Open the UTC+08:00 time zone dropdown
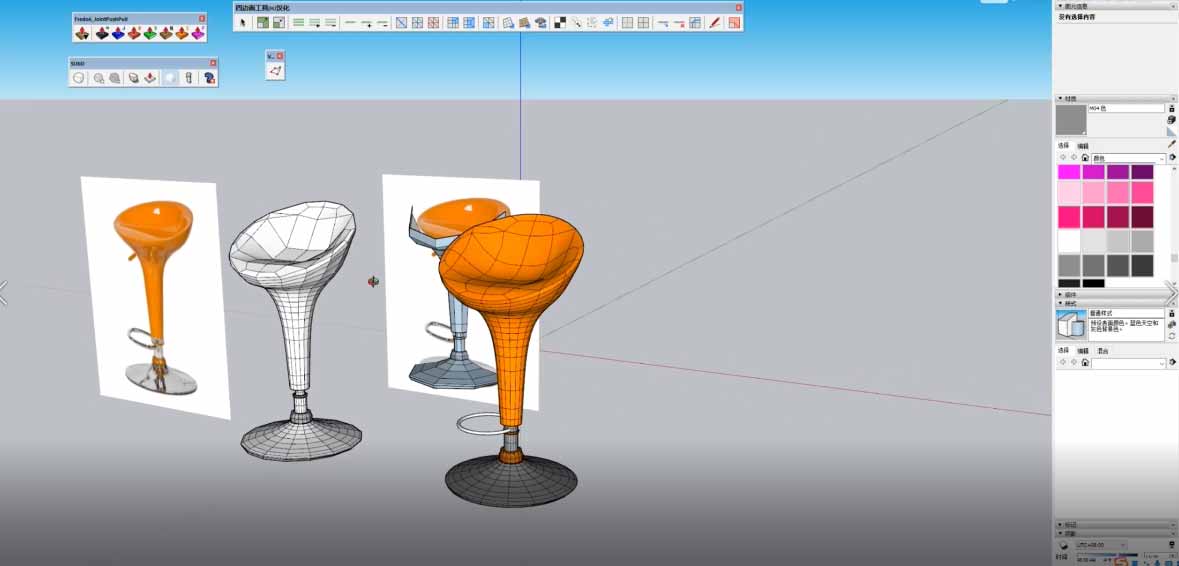The width and height of the screenshot is (1179, 566). click(1100, 545)
